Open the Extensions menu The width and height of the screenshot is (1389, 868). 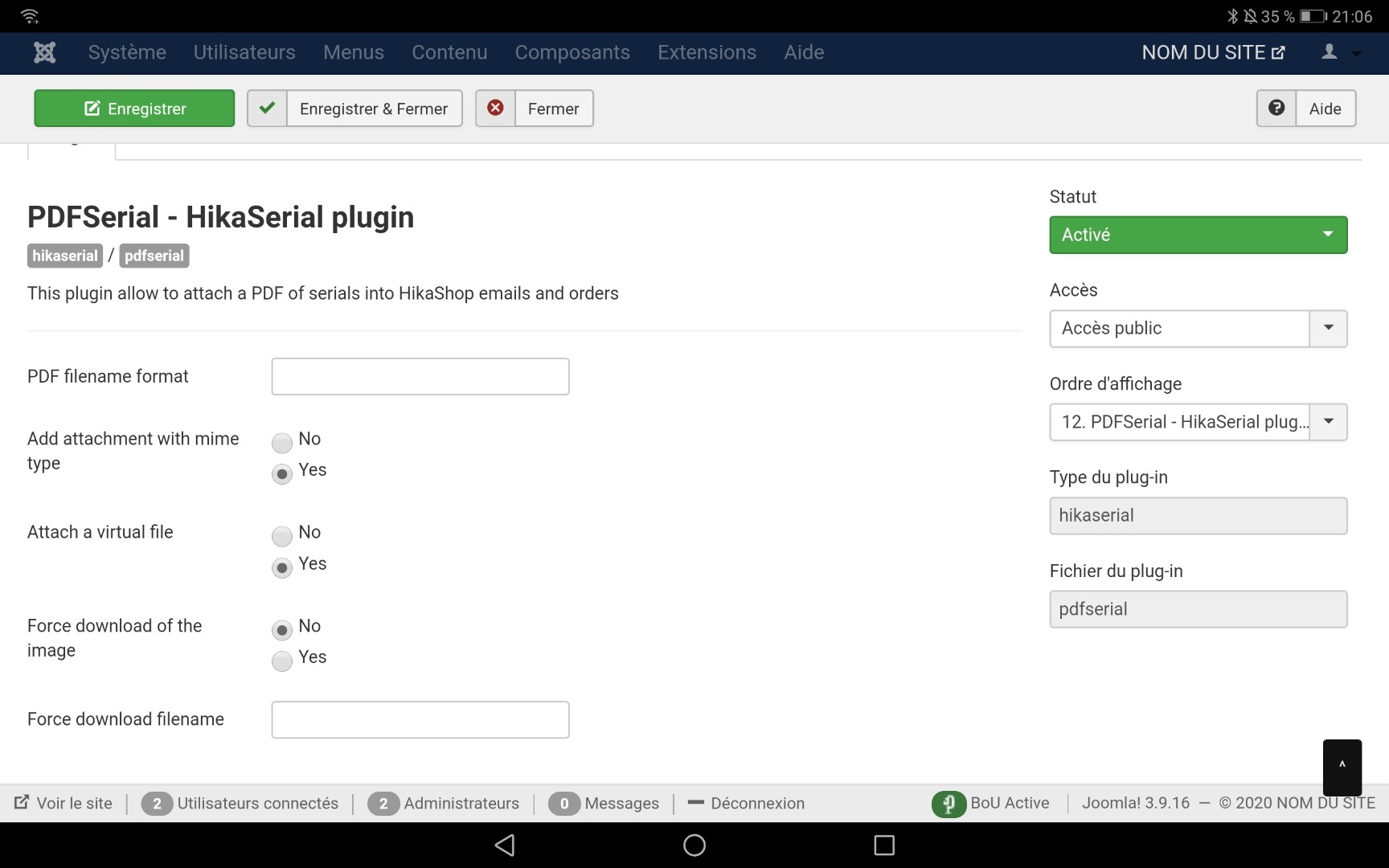coord(707,52)
